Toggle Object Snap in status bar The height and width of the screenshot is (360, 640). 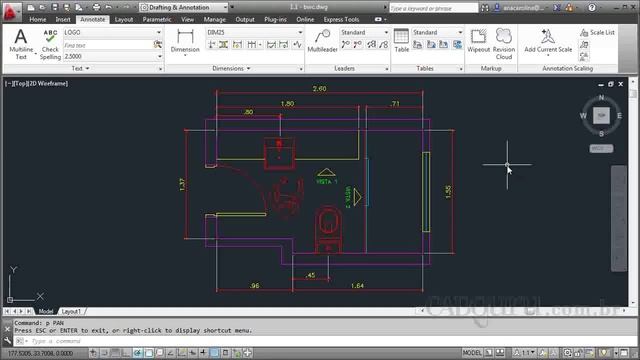click(x=149, y=353)
